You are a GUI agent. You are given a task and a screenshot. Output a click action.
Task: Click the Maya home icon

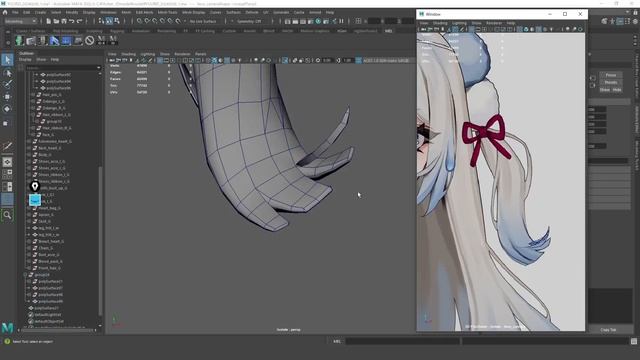(5, 12)
